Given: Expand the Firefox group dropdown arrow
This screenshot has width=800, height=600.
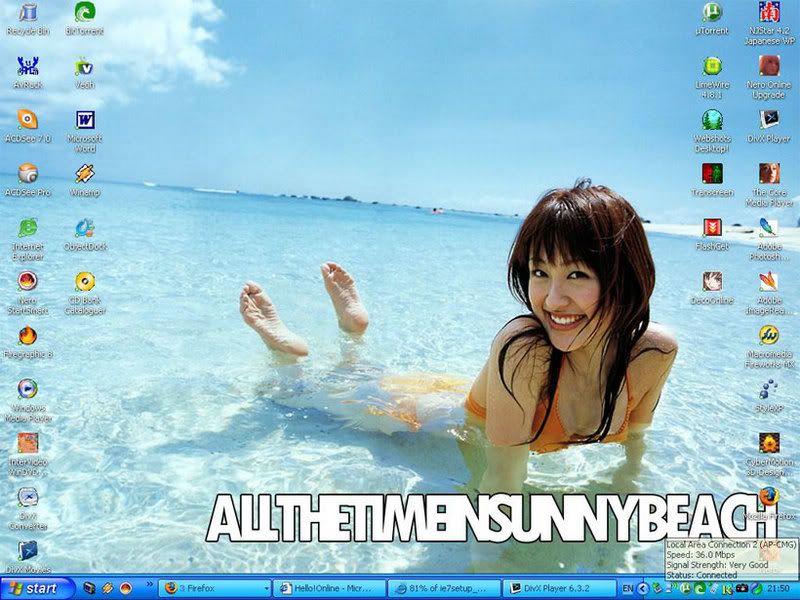Looking at the screenshot, I should [x=266, y=589].
